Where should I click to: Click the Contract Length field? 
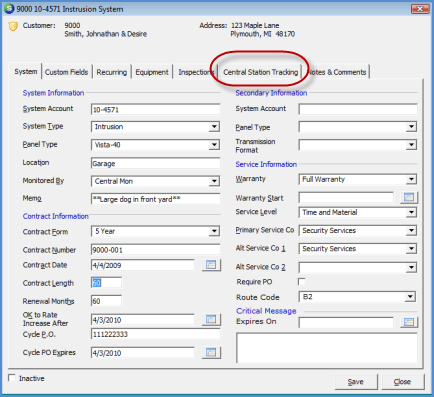106,283
